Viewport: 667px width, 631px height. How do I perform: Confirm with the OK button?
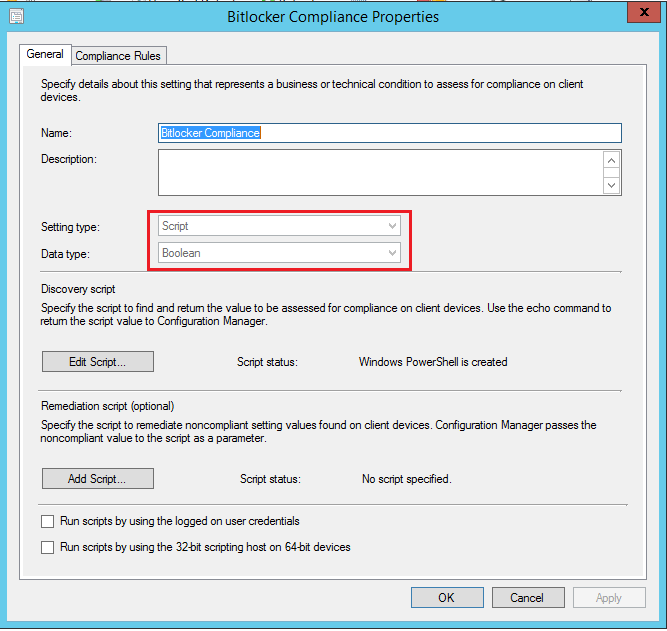coord(447,597)
